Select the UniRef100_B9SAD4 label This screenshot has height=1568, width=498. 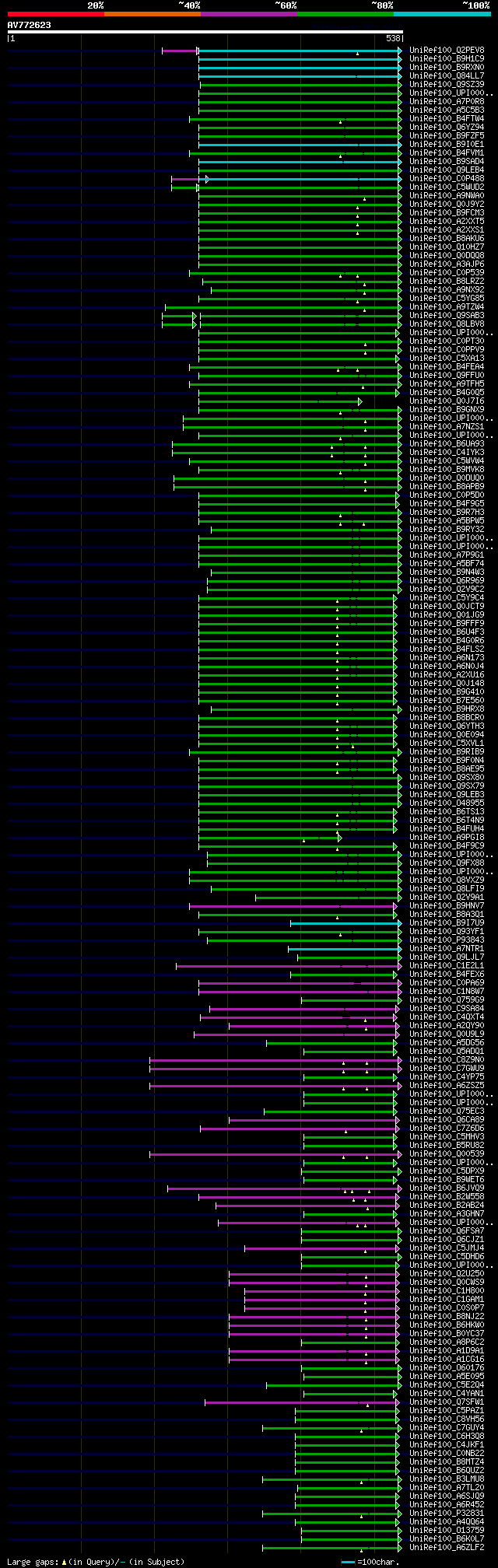click(x=447, y=161)
